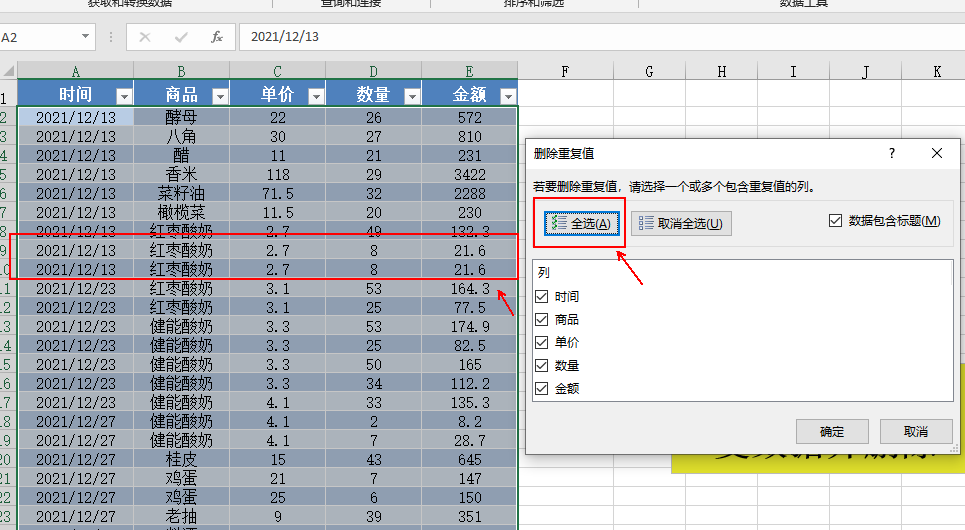Open the 单价 column filter dropdown
Image resolution: width=965 pixels, height=530 pixels.
click(316, 96)
